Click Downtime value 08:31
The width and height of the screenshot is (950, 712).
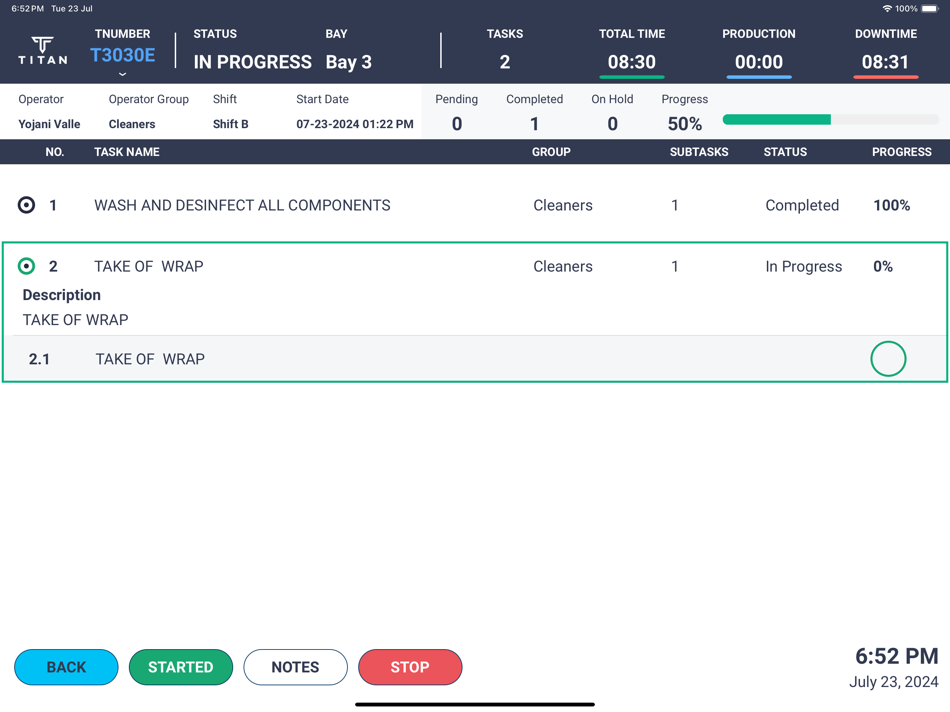(x=886, y=62)
